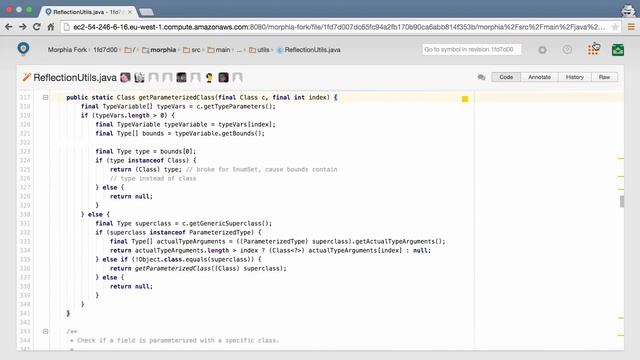
Task: Click the green user avatar icon
Action: pos(618,50)
